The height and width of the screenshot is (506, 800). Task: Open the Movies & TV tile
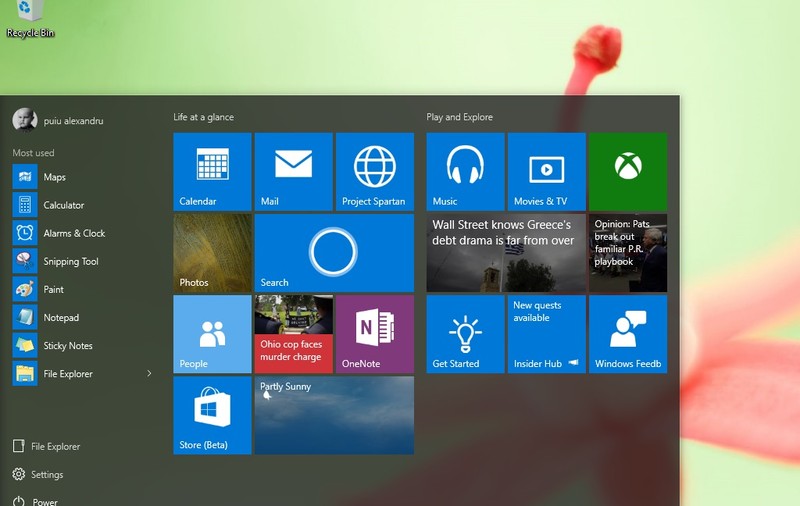546,171
